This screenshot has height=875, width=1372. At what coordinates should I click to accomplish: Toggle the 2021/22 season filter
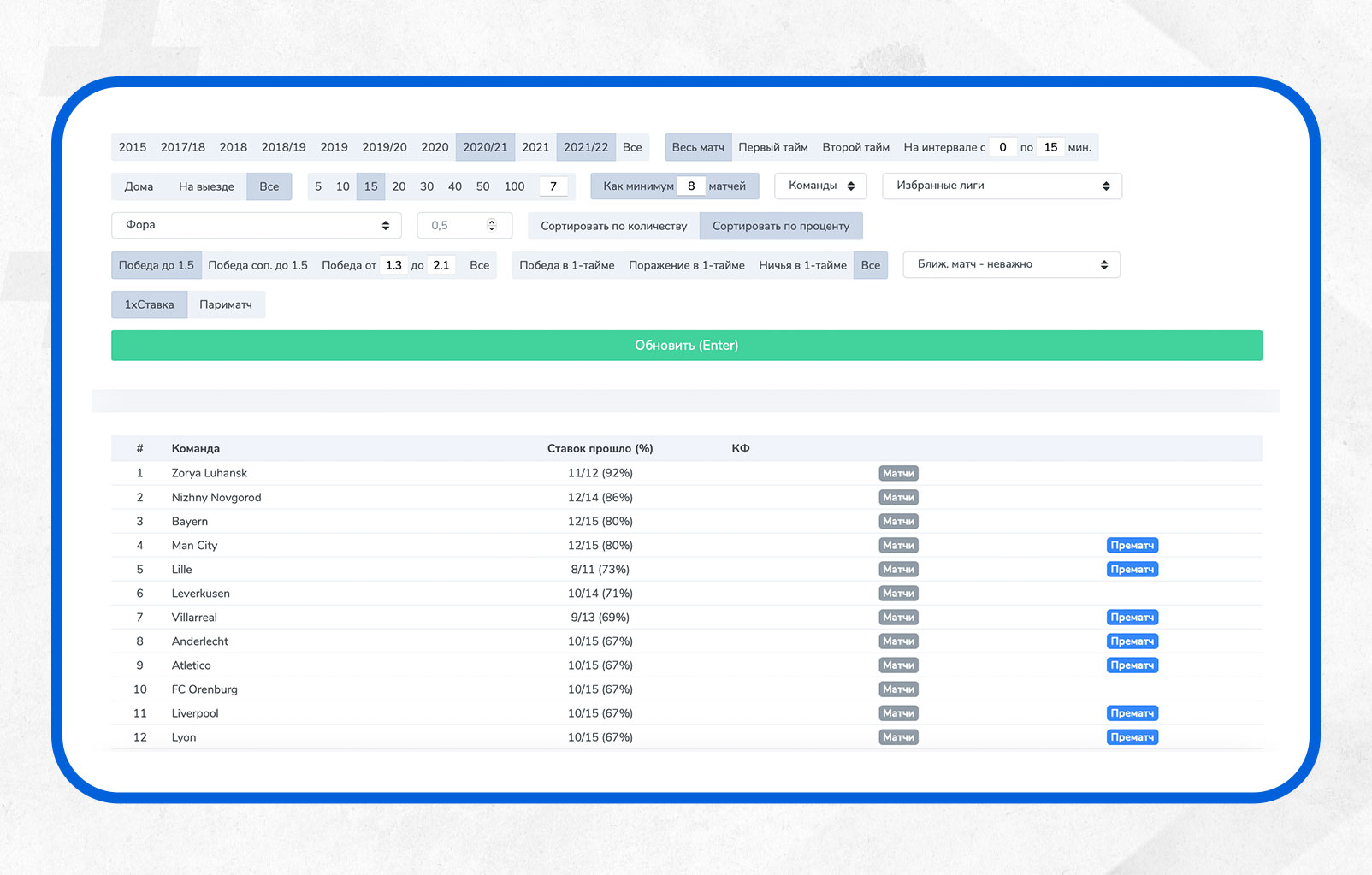tap(586, 147)
